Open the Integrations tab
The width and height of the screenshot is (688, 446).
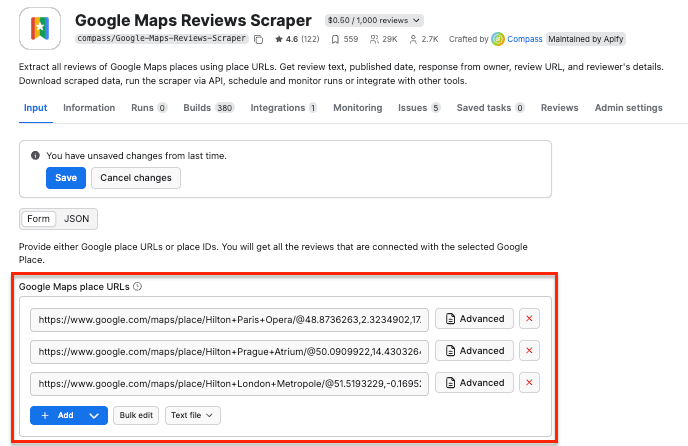[x=284, y=108]
